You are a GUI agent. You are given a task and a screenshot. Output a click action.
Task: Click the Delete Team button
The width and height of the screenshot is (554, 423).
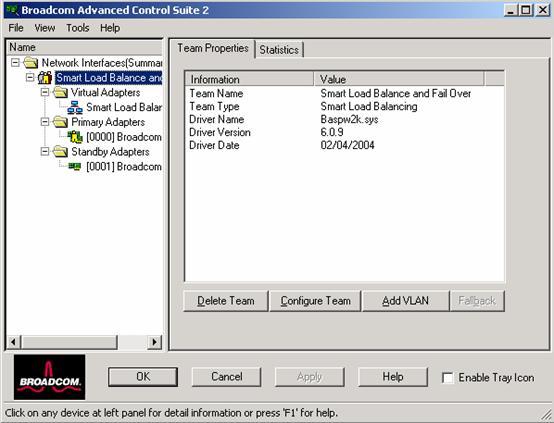[226, 301]
